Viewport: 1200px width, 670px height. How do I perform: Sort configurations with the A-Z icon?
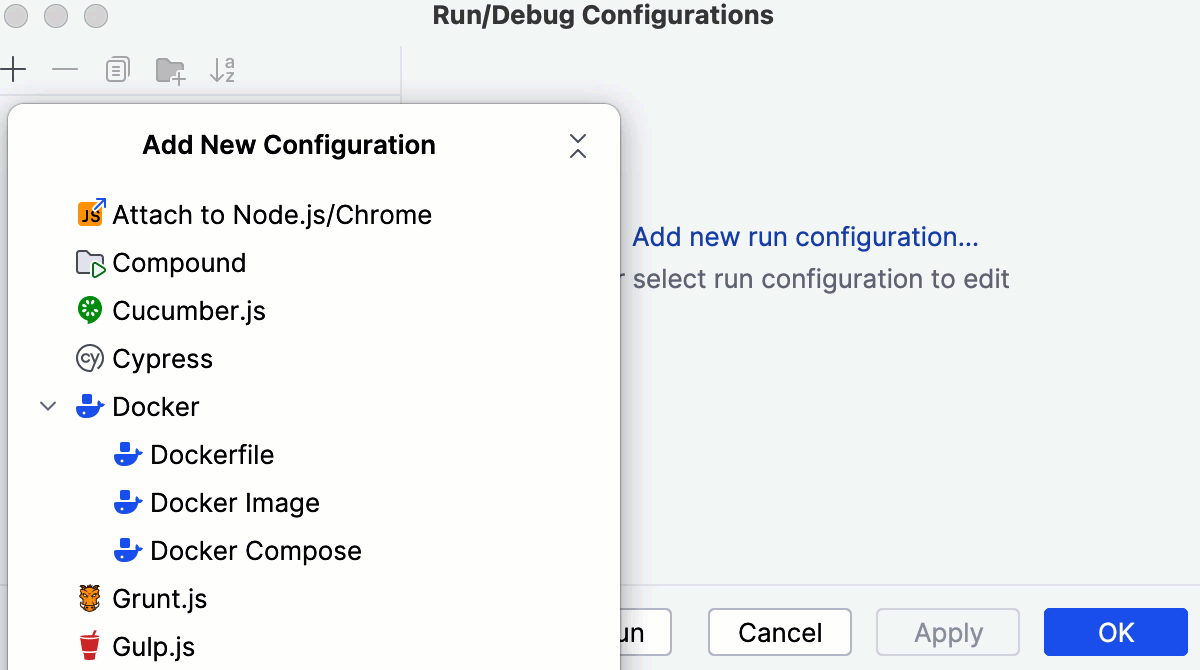pyautogui.click(x=222, y=70)
